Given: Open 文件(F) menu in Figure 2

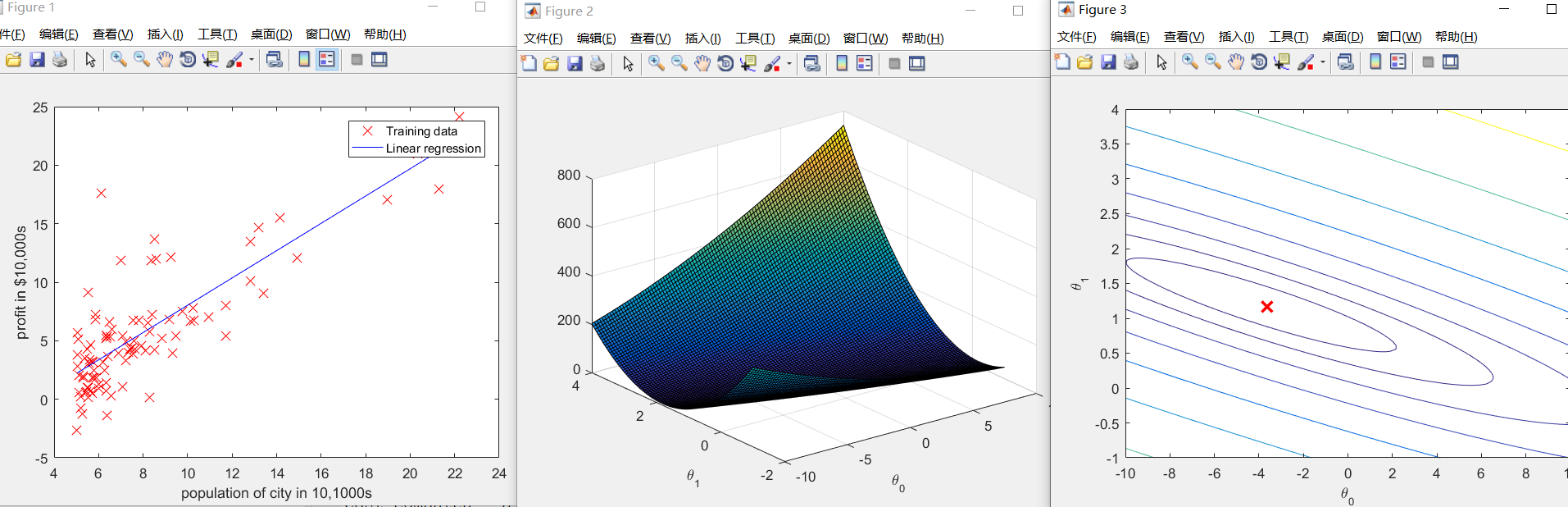Looking at the screenshot, I should tap(543, 39).
